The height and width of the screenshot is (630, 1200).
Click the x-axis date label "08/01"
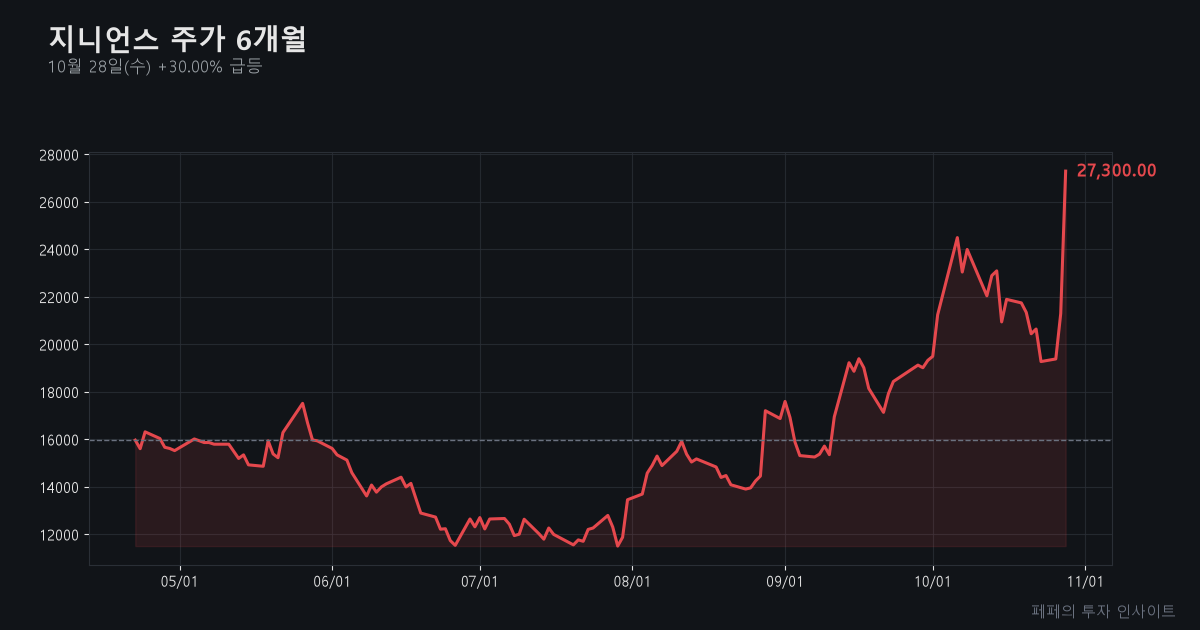coord(633,581)
